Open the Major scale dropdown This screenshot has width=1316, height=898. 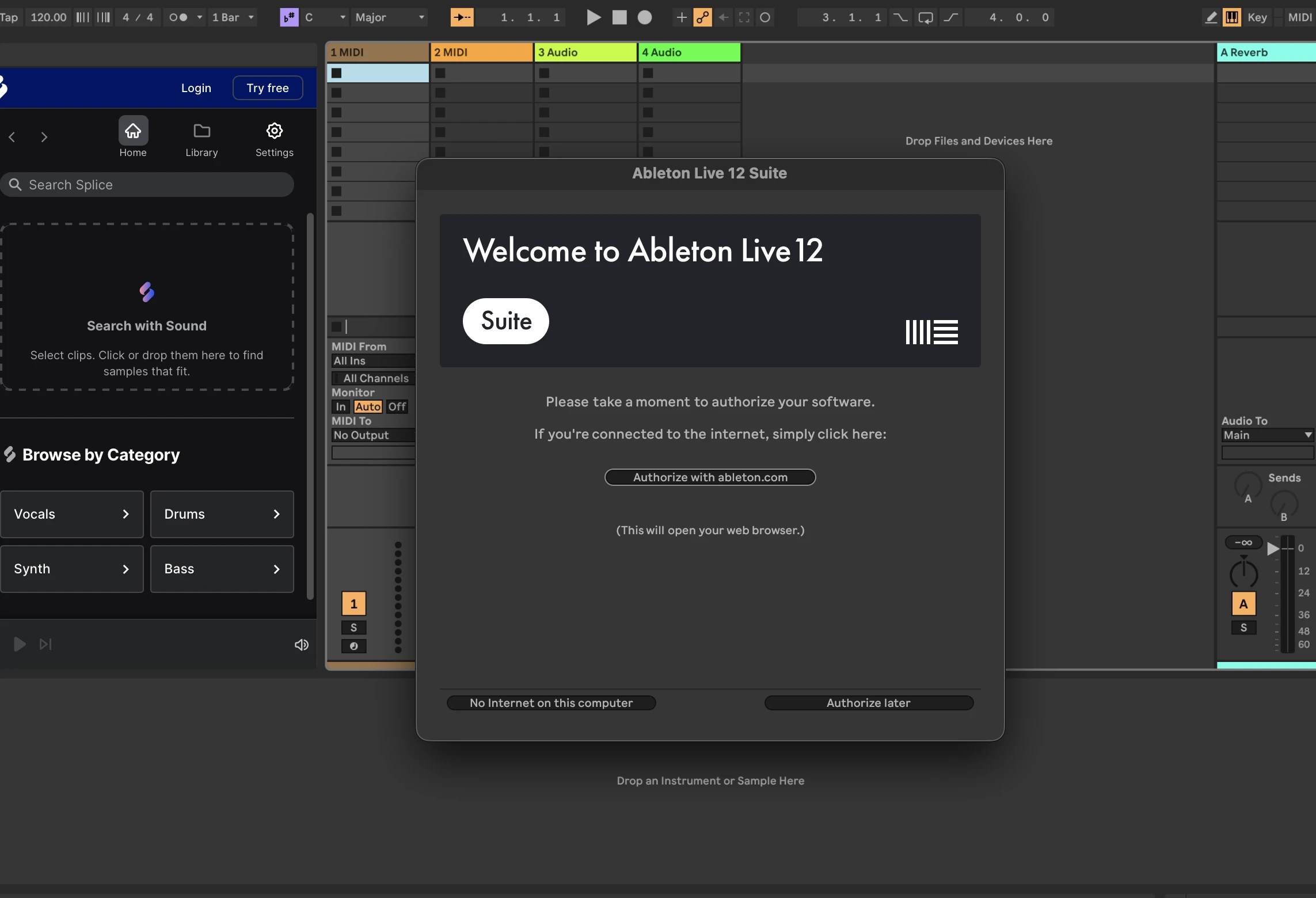390,17
